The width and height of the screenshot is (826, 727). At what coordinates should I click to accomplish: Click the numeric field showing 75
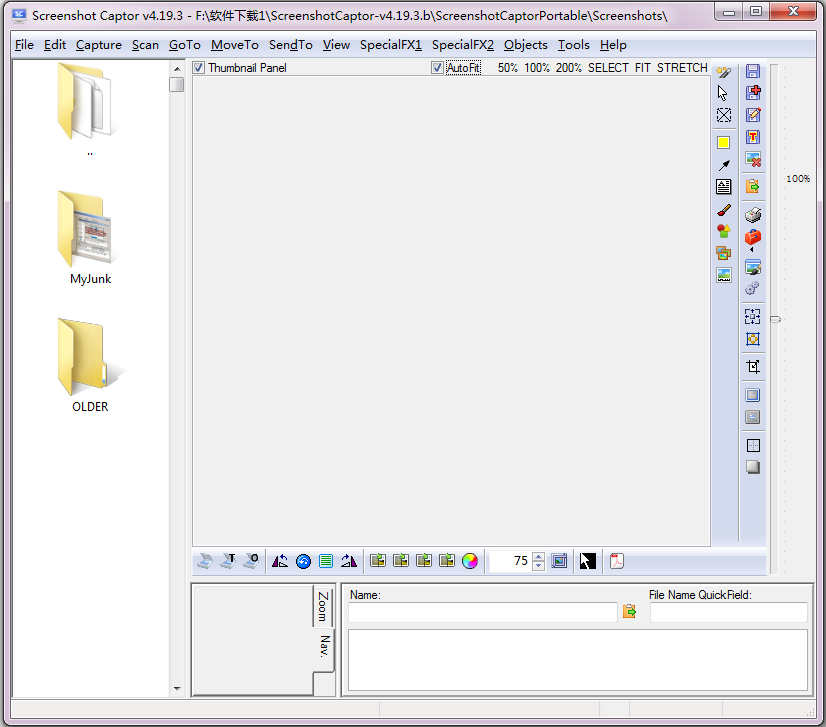pos(510,561)
